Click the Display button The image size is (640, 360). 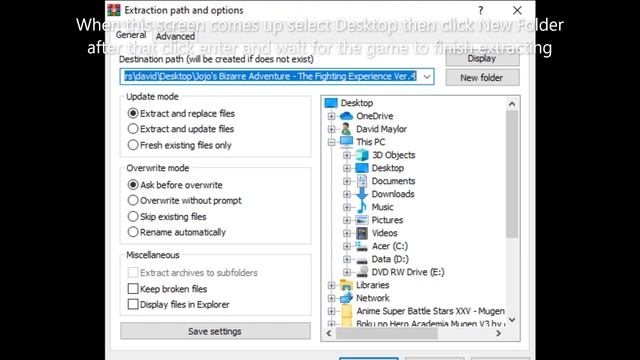[482, 58]
